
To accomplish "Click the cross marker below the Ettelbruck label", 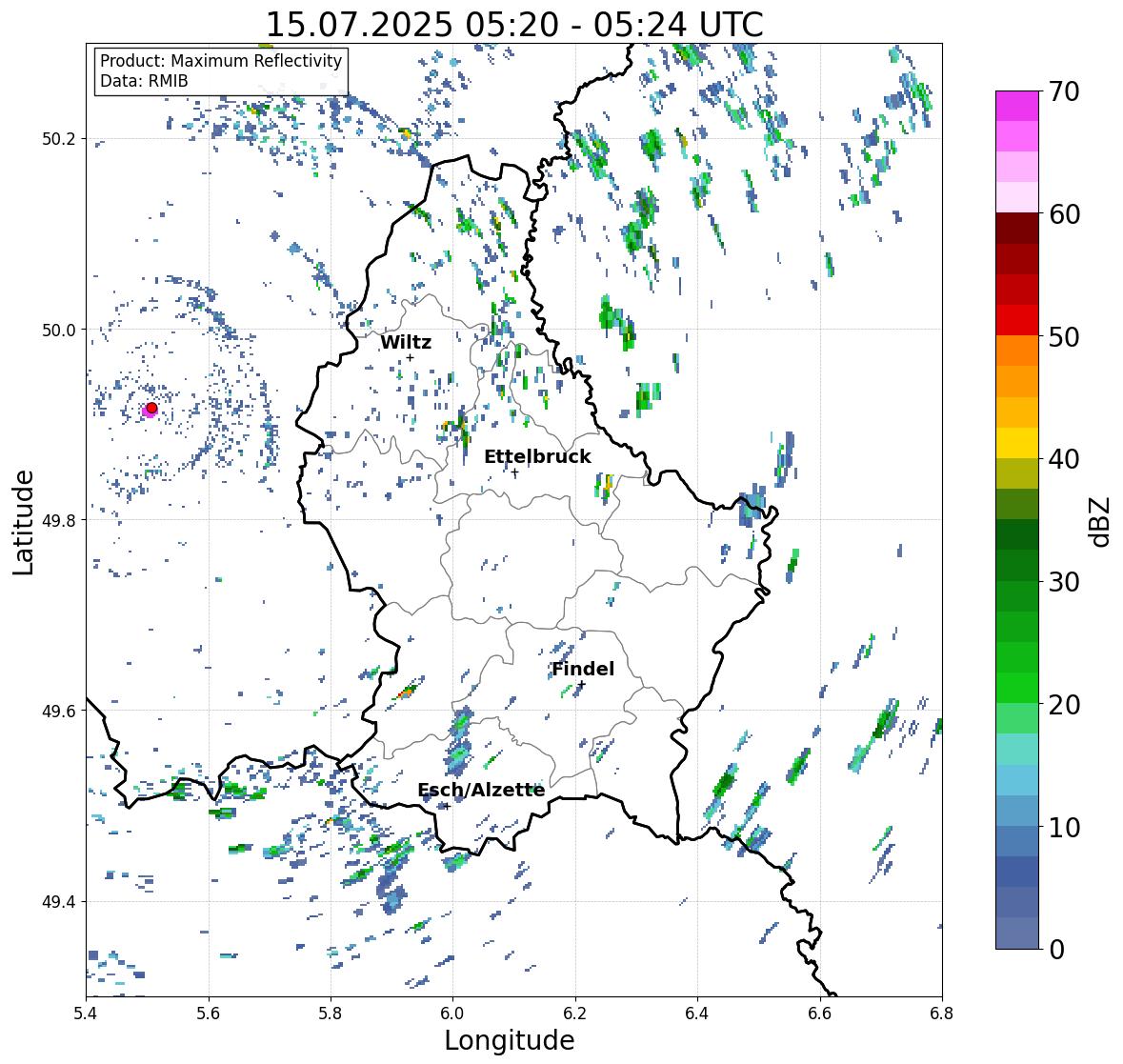I will 515,472.
